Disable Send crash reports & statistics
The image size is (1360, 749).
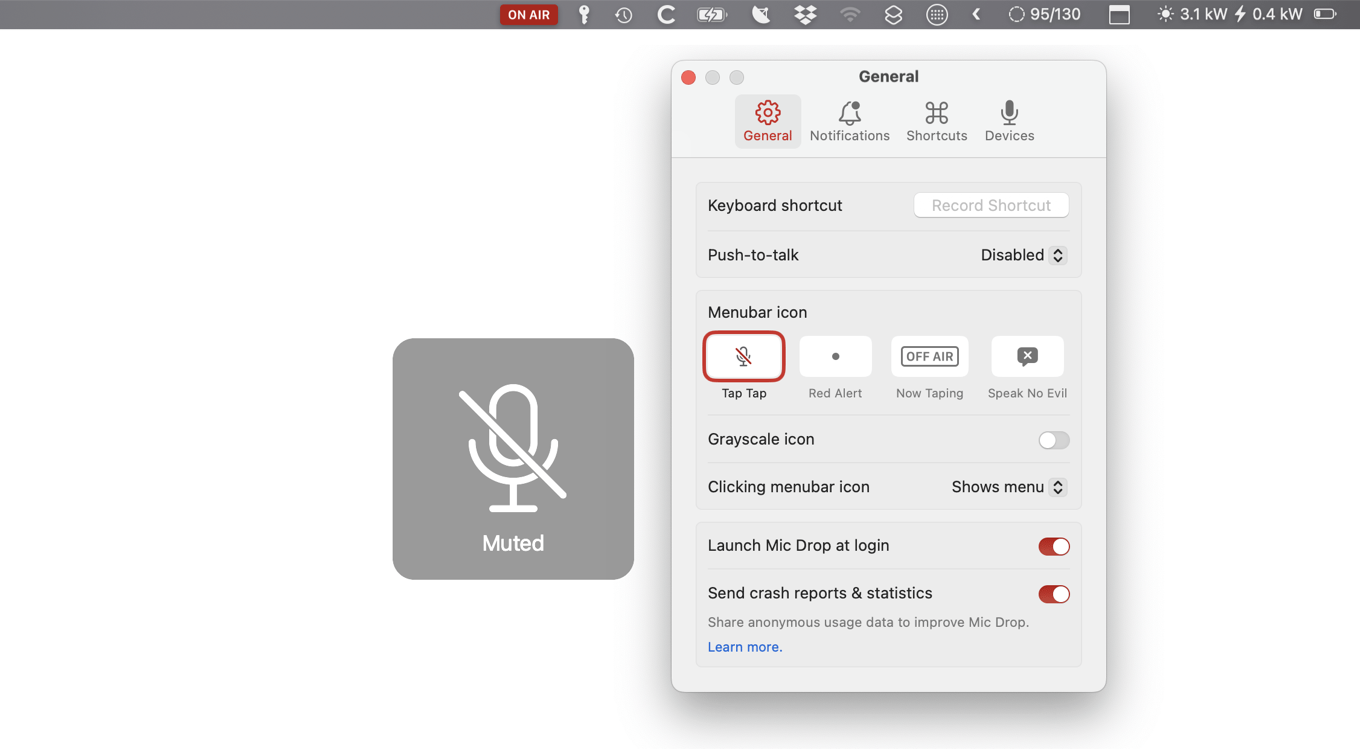(1053, 594)
